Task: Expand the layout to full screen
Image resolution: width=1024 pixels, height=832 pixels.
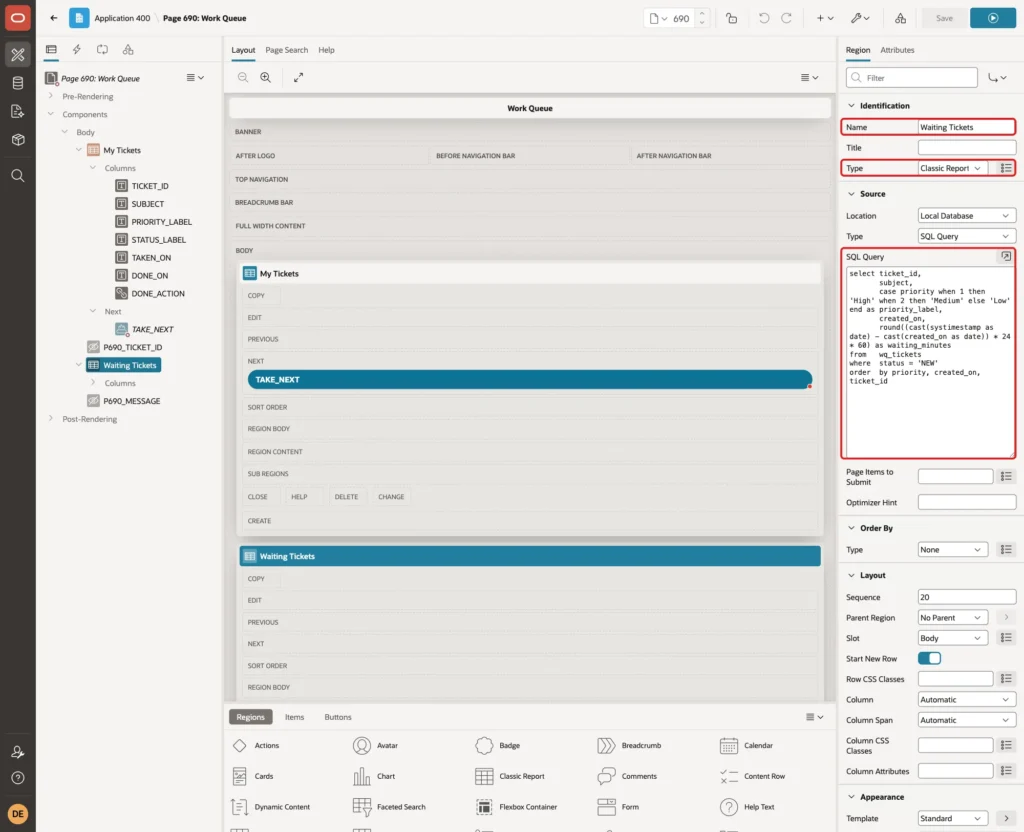Action: 298,77
